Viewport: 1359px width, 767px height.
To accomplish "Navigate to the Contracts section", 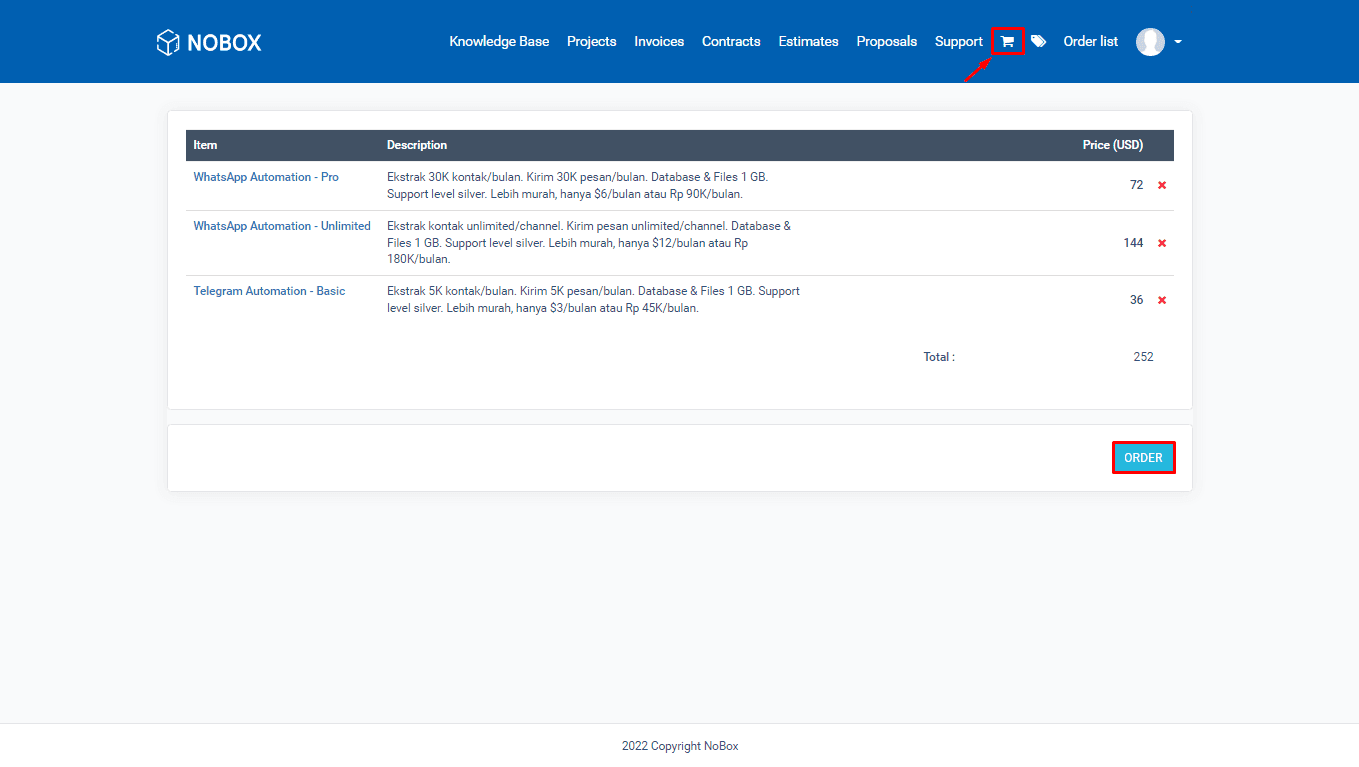I will (x=731, y=41).
